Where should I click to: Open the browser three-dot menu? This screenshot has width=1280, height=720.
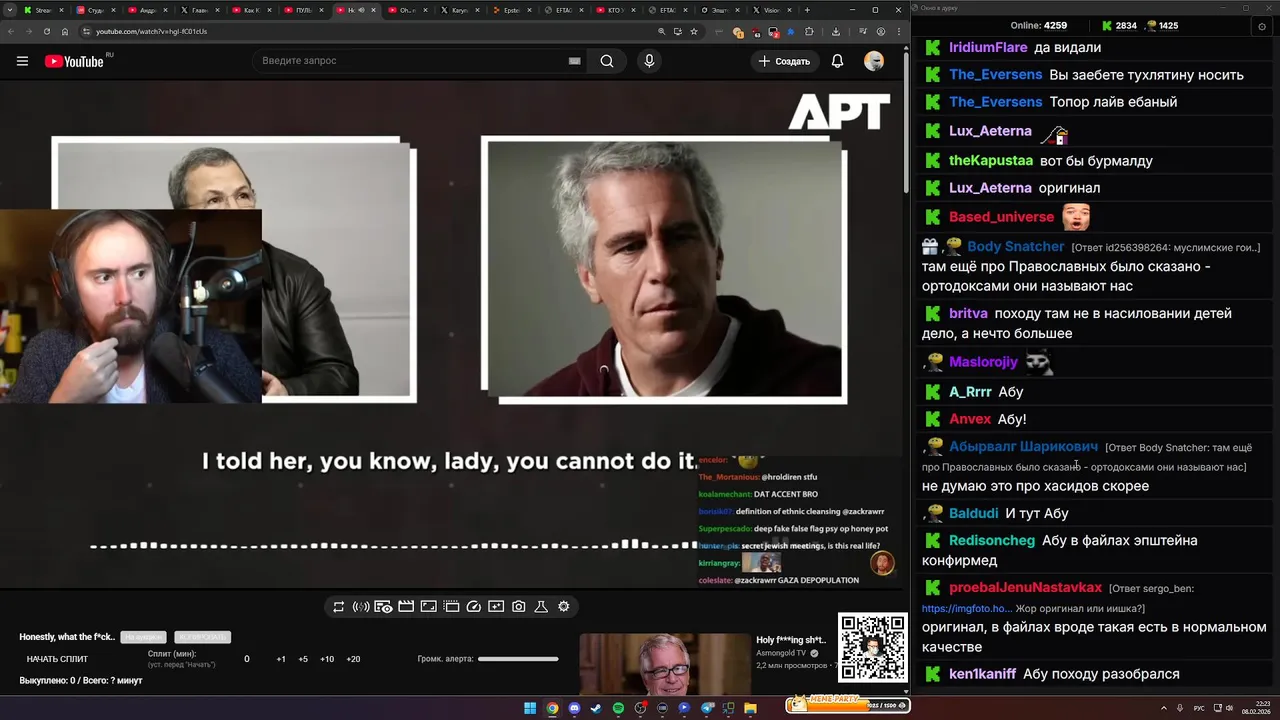click(x=897, y=31)
